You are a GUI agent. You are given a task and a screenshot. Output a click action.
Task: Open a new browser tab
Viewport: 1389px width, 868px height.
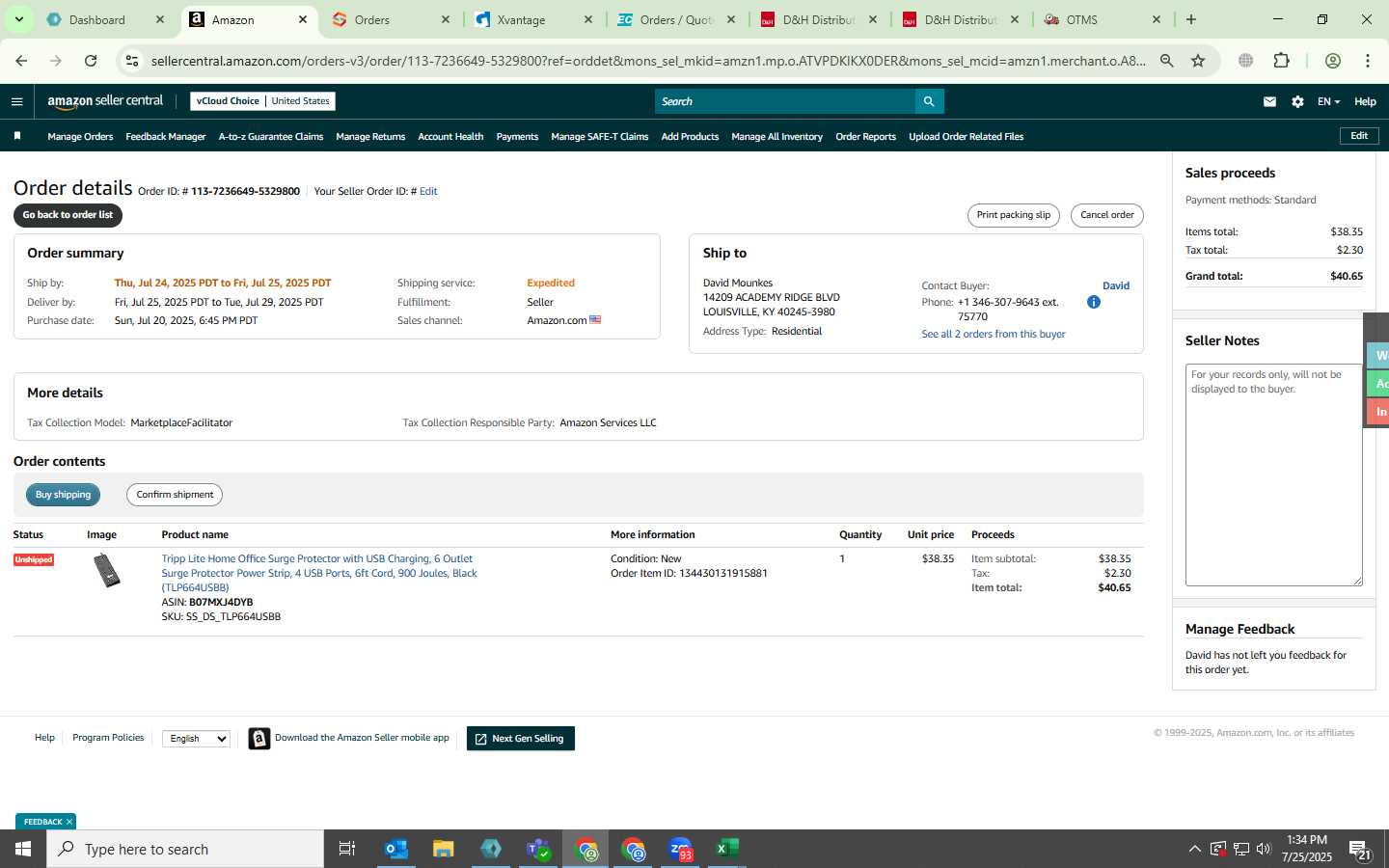point(1191,19)
